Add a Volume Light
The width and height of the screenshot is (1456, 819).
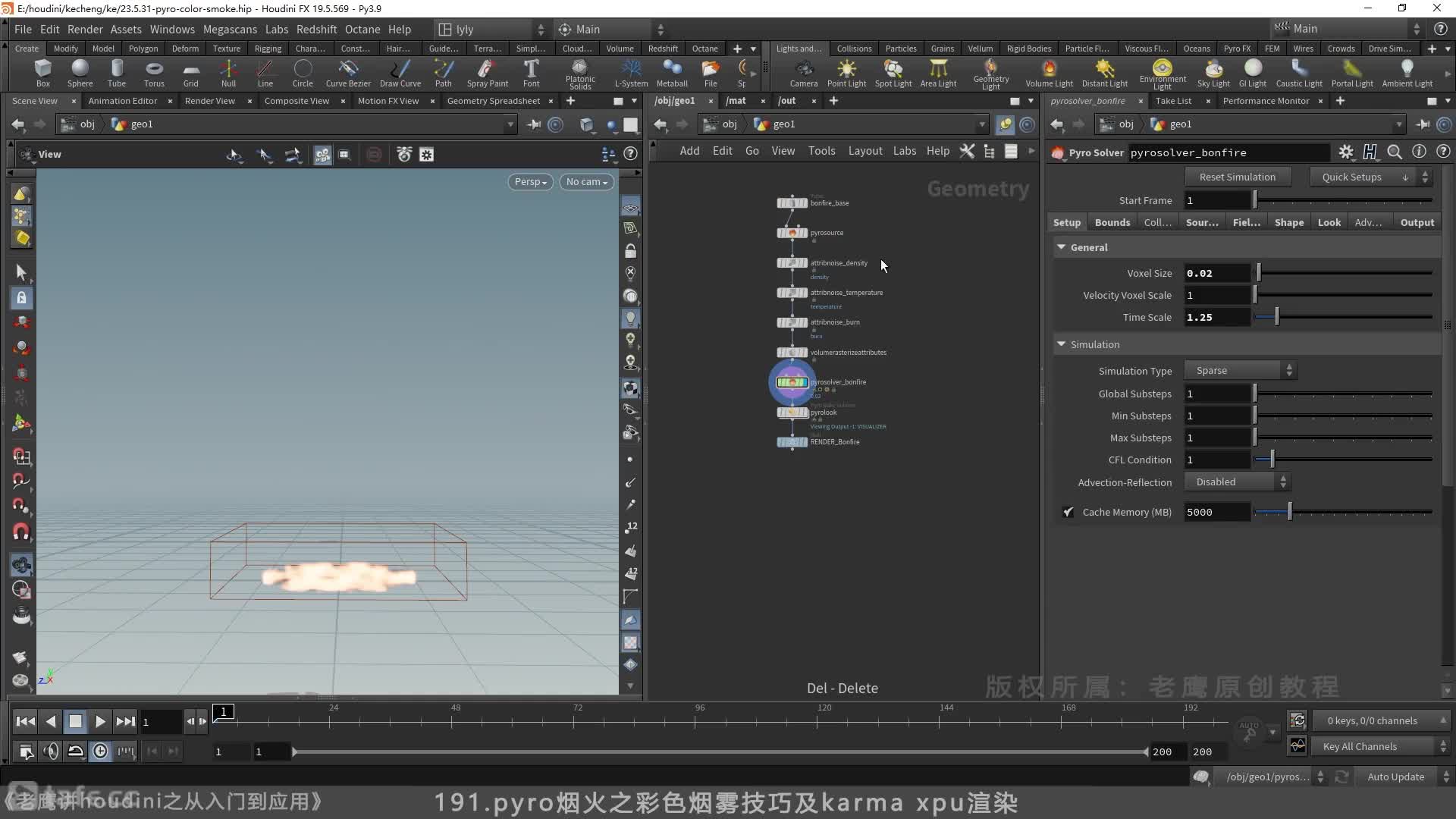(1050, 74)
